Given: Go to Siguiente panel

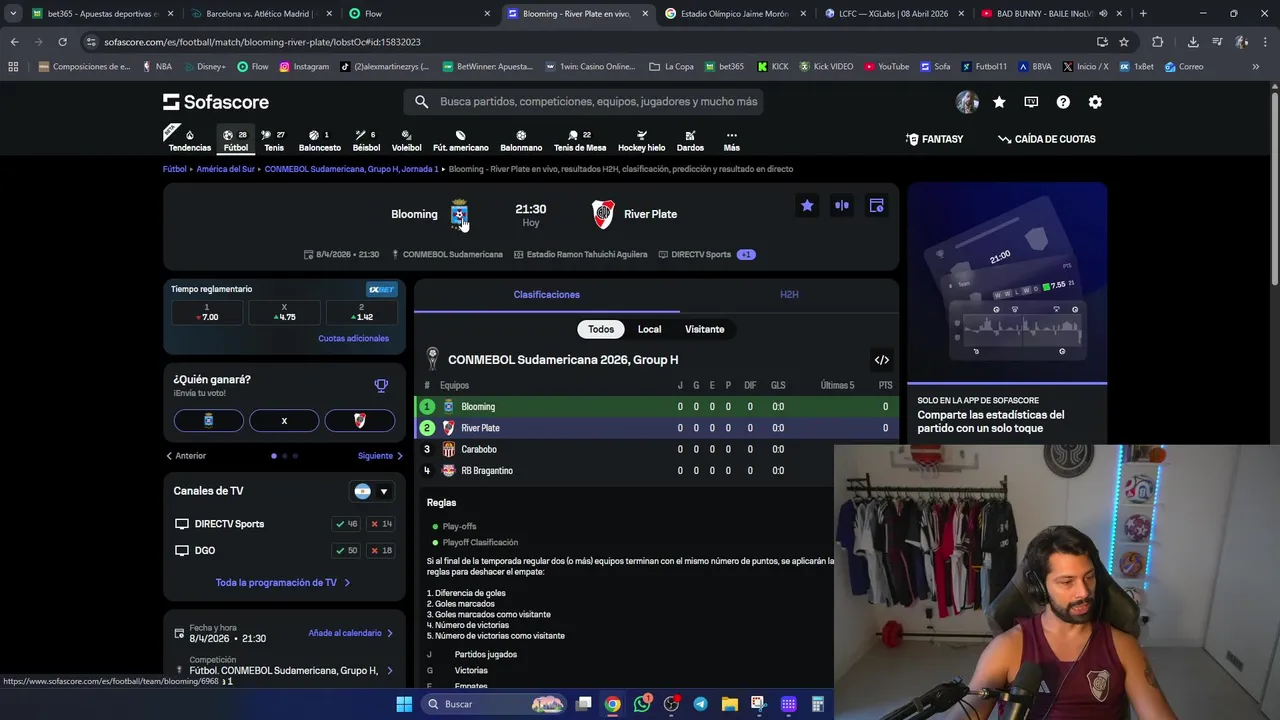Looking at the screenshot, I should (381, 456).
